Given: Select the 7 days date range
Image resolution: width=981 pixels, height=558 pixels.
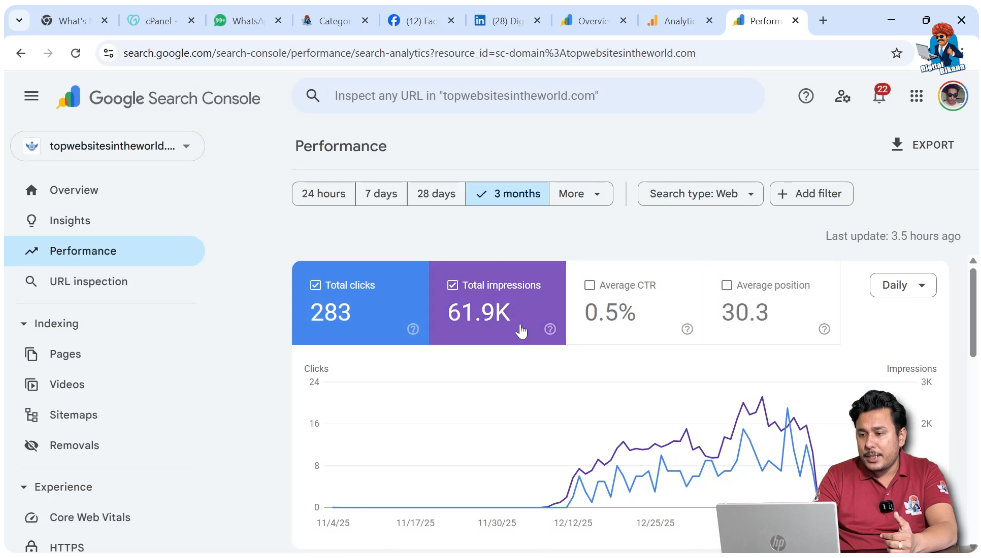Looking at the screenshot, I should (x=381, y=194).
